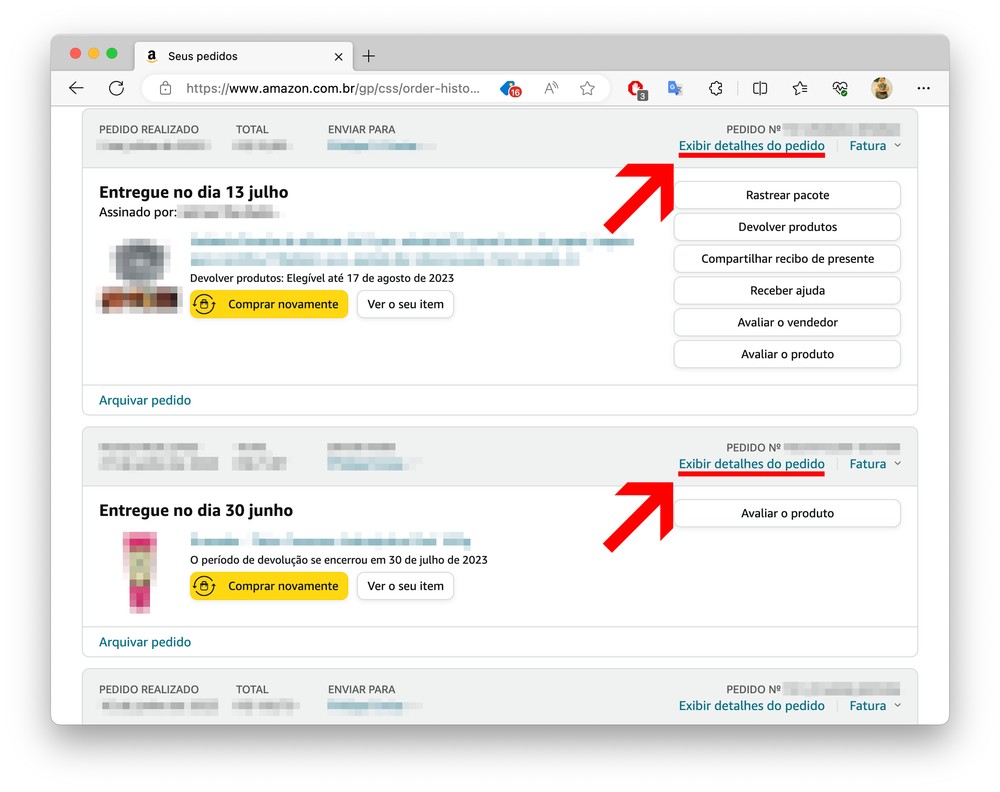The height and width of the screenshot is (792, 1000).
Task: Open the Extensions puzzle icon
Action: click(x=716, y=88)
